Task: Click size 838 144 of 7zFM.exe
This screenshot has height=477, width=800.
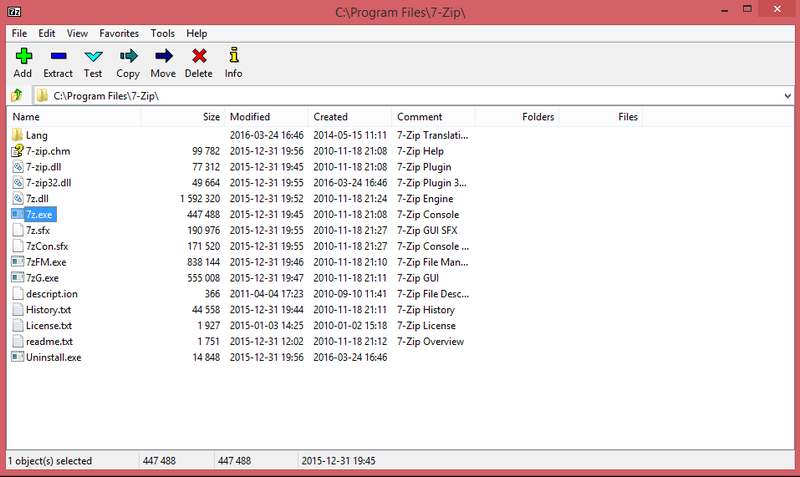Action: (x=204, y=262)
